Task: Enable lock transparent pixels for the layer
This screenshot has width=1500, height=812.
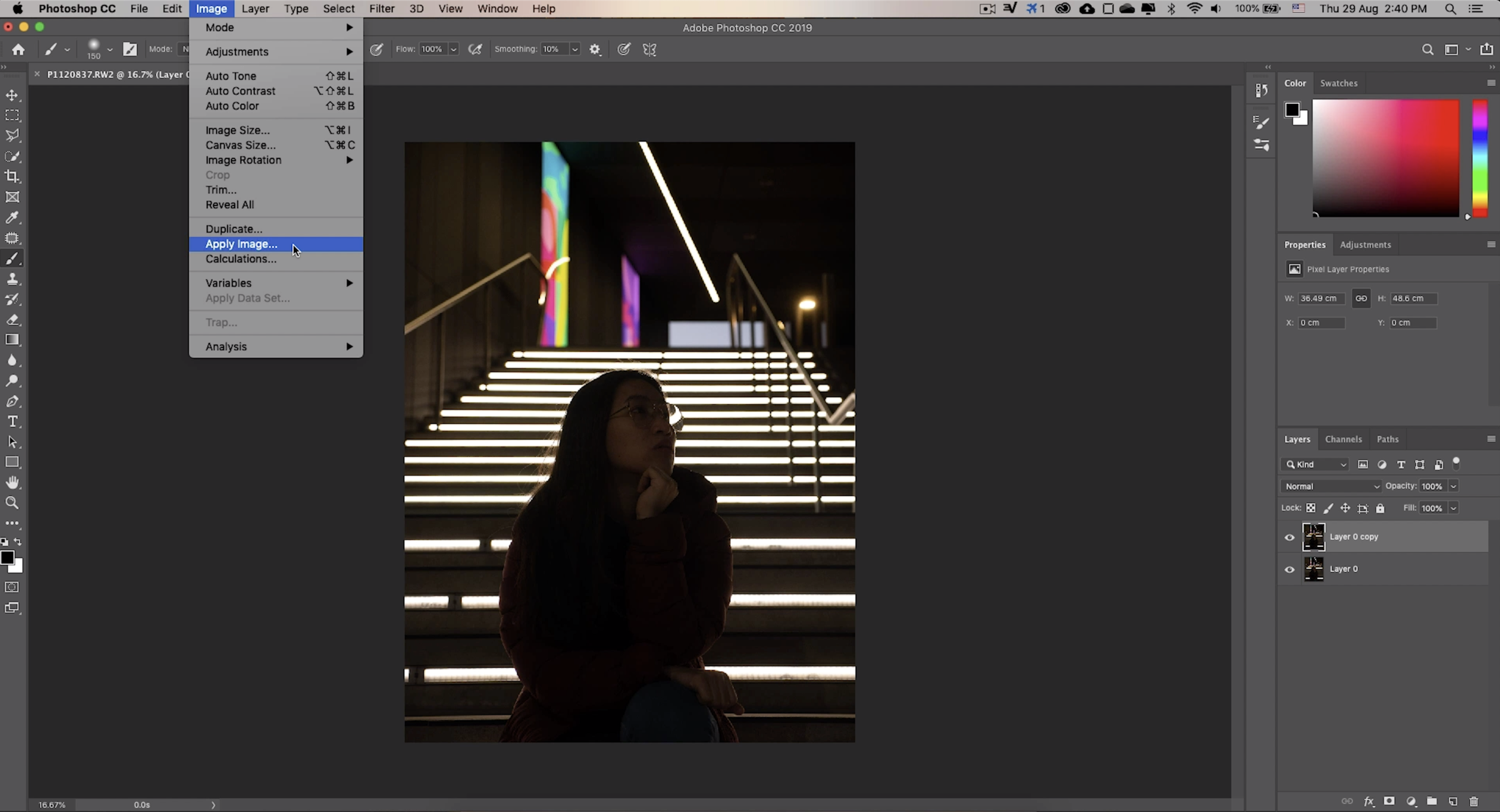Action: (x=1310, y=508)
